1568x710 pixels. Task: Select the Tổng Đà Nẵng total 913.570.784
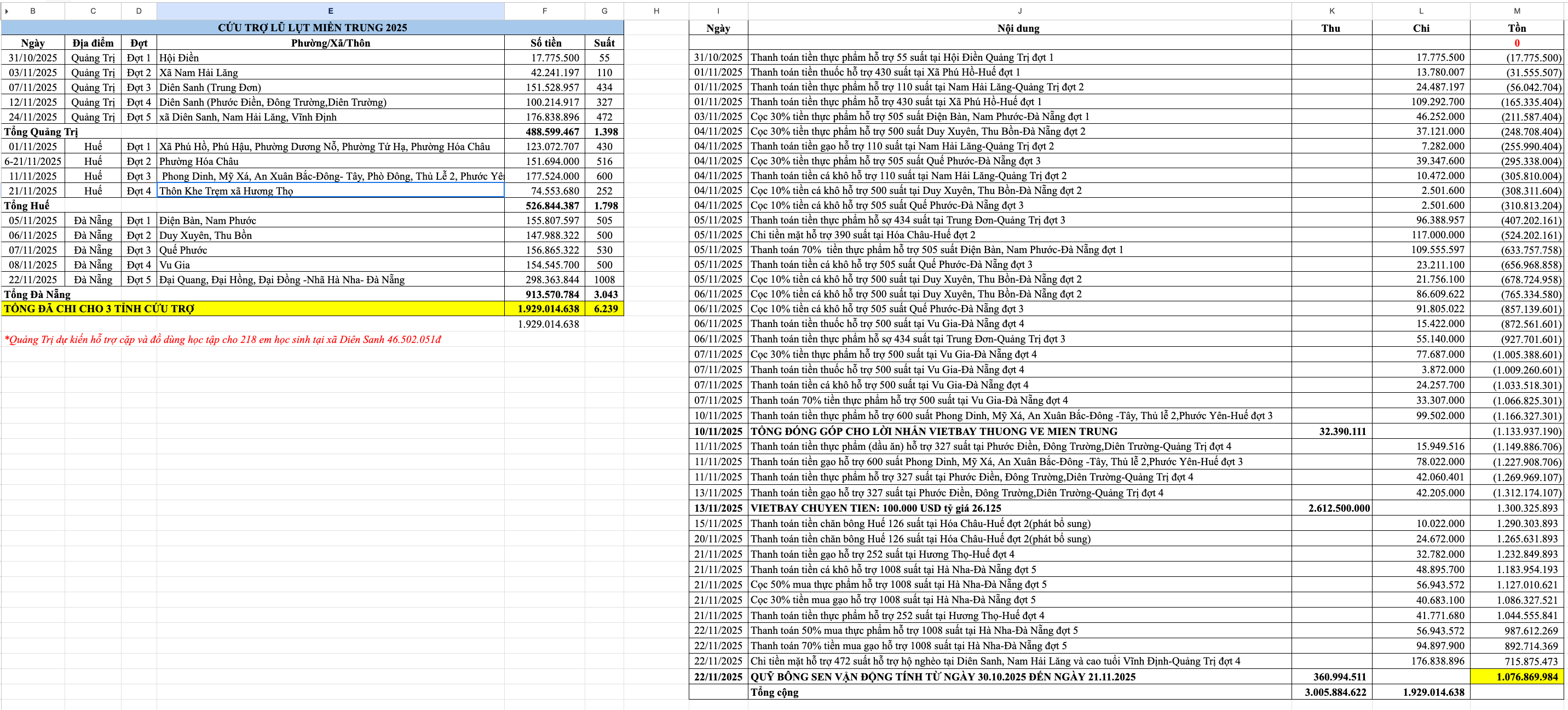551,294
